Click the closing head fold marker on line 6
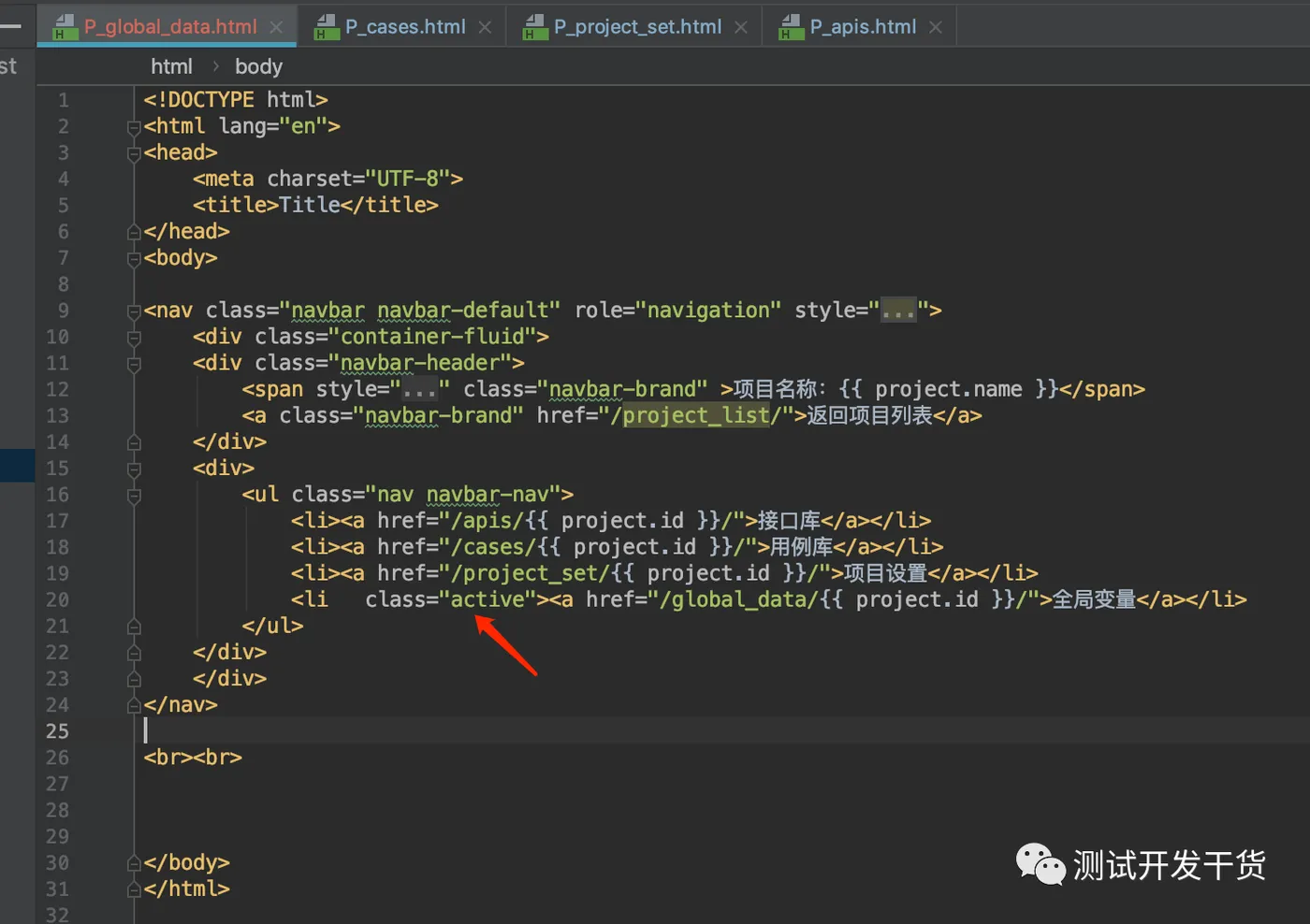This screenshot has width=1310, height=924. tap(134, 232)
